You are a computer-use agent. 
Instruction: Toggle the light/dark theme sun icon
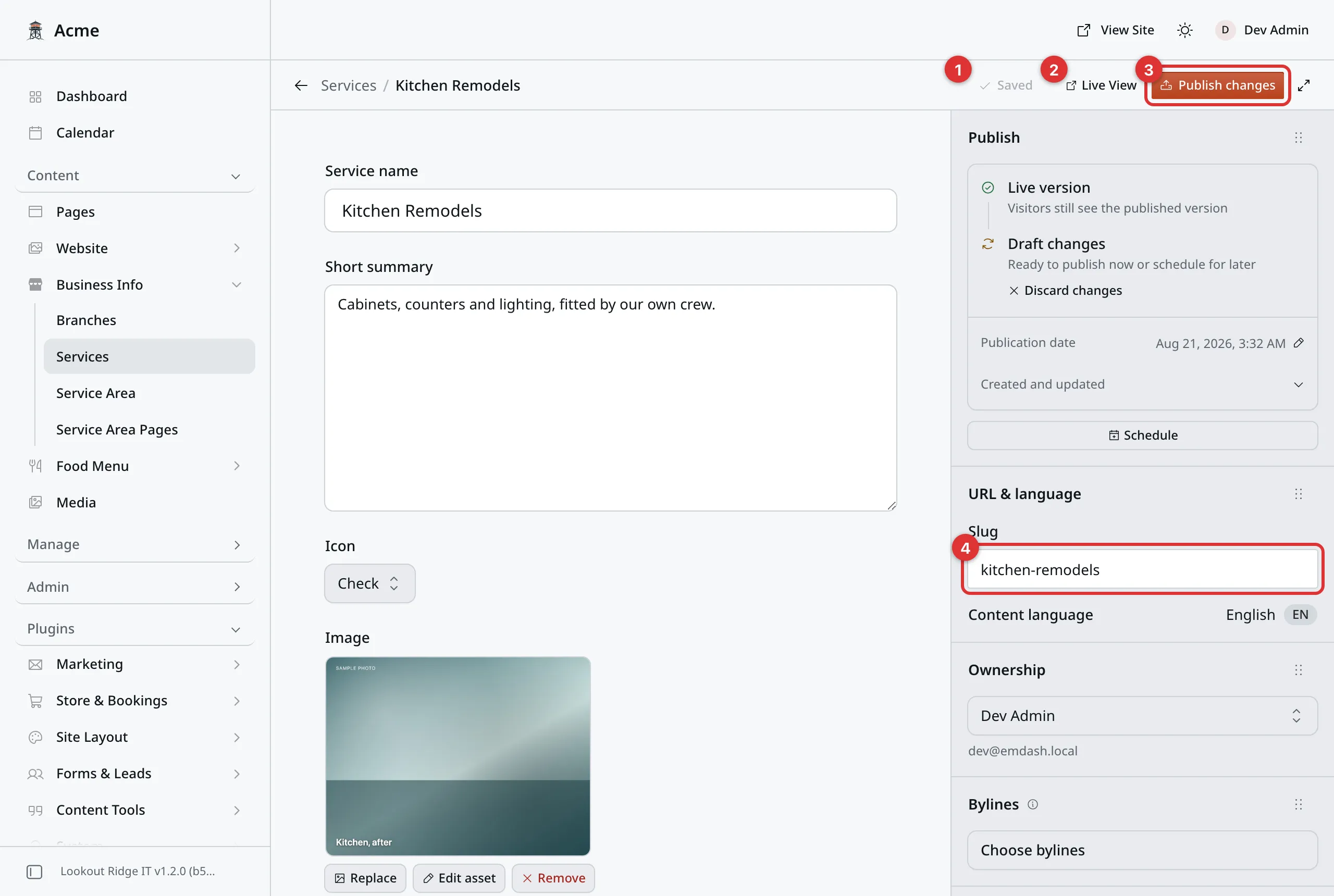1185,30
